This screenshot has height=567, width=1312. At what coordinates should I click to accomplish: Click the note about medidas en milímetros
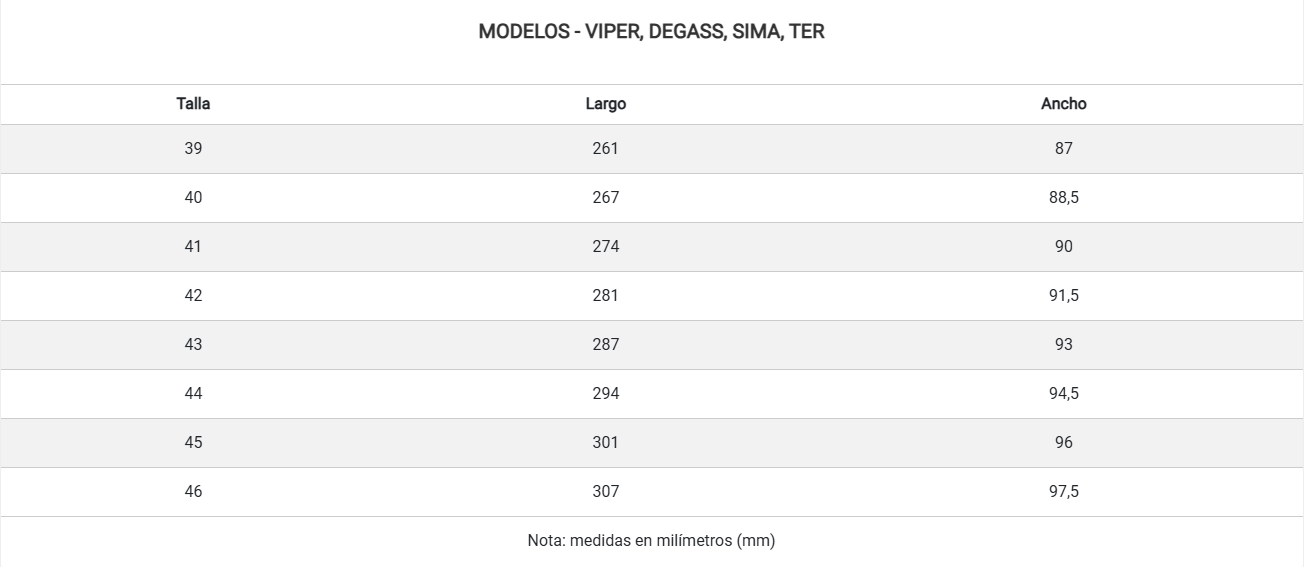pos(651,541)
